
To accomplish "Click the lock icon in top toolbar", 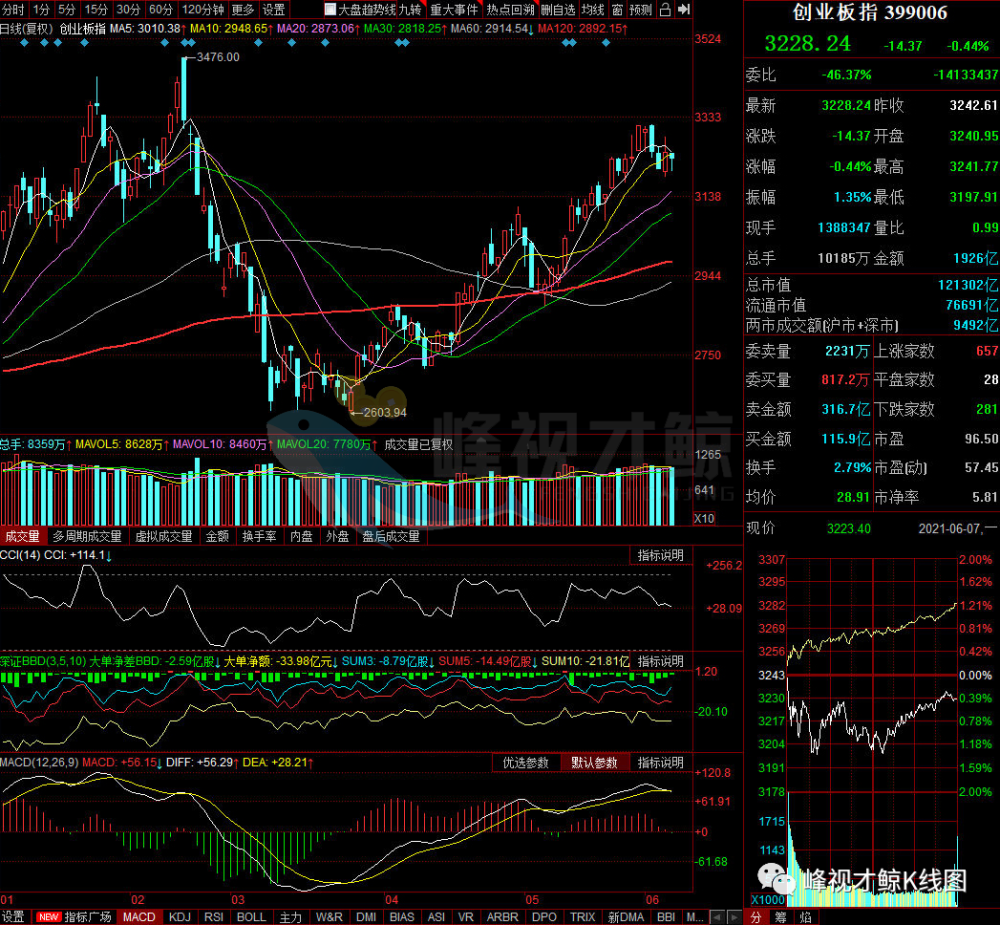I will (665, 10).
